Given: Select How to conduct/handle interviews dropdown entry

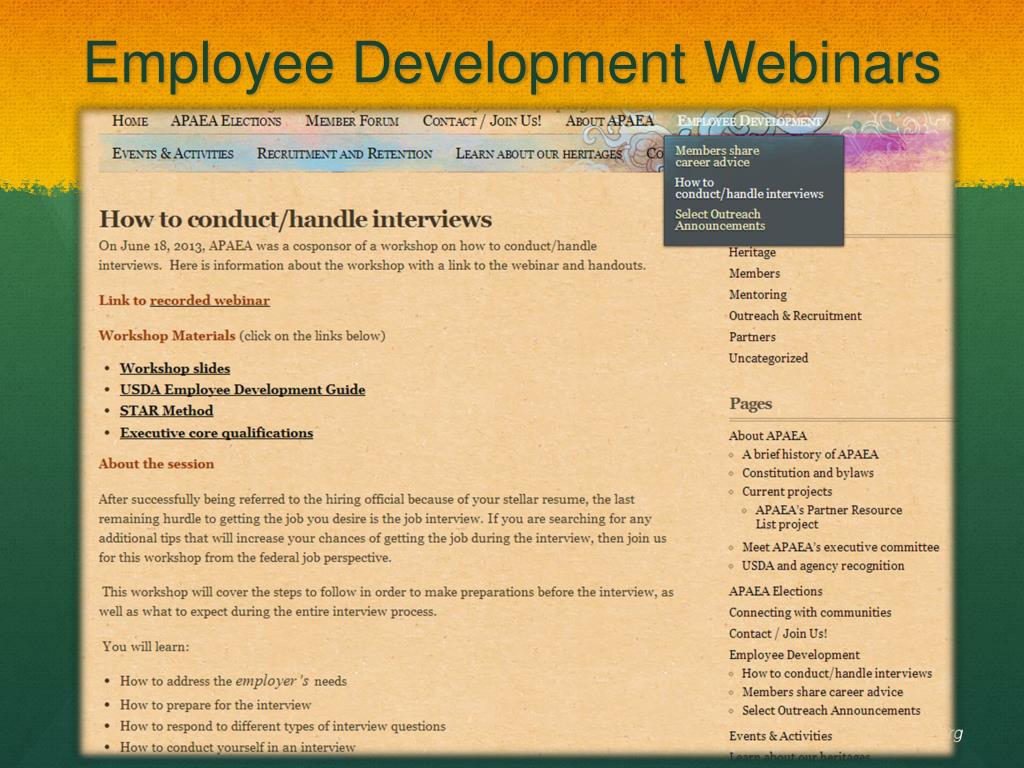Looking at the screenshot, I should tap(749, 188).
